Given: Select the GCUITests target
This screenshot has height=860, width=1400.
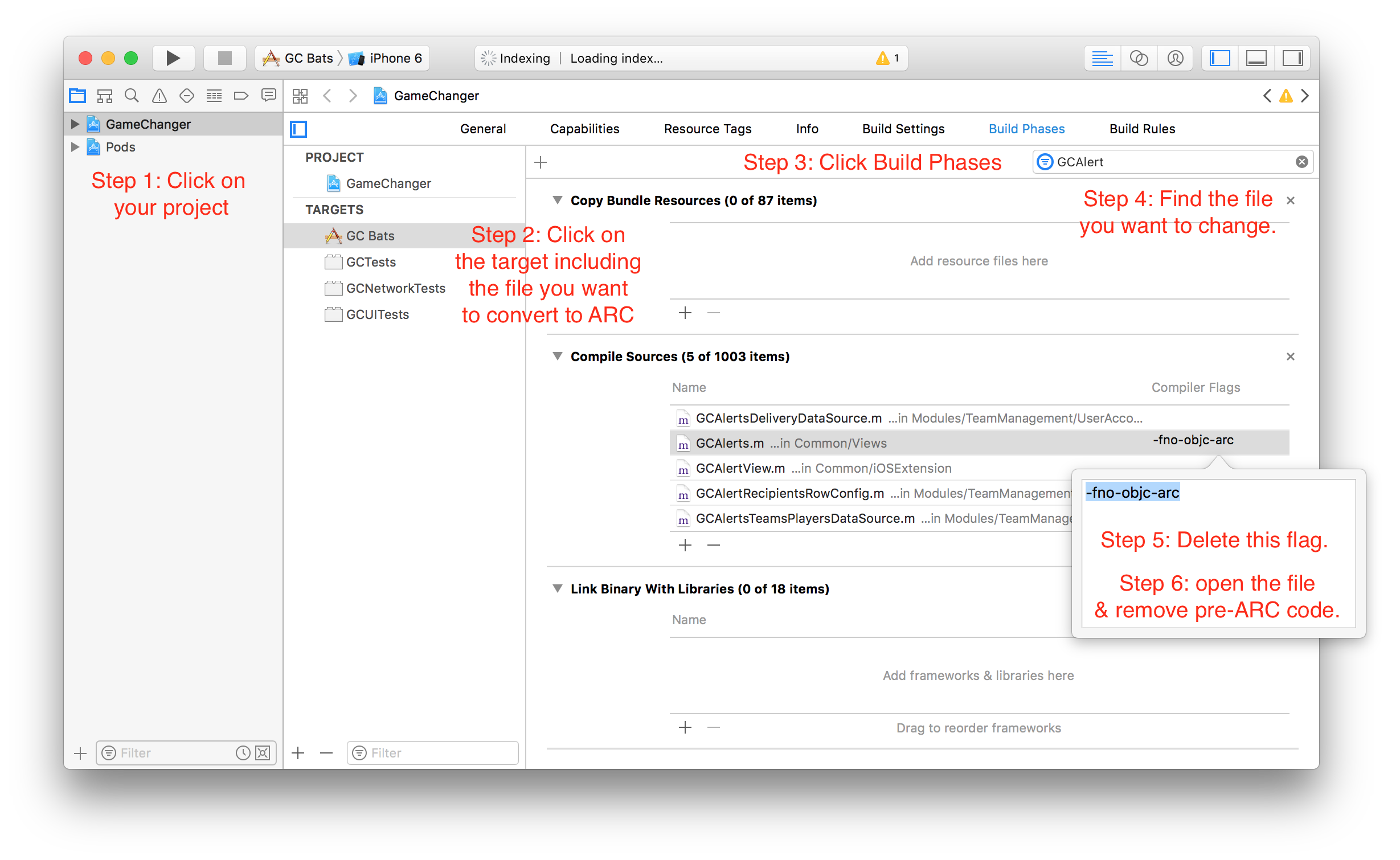Looking at the screenshot, I should (367, 314).
